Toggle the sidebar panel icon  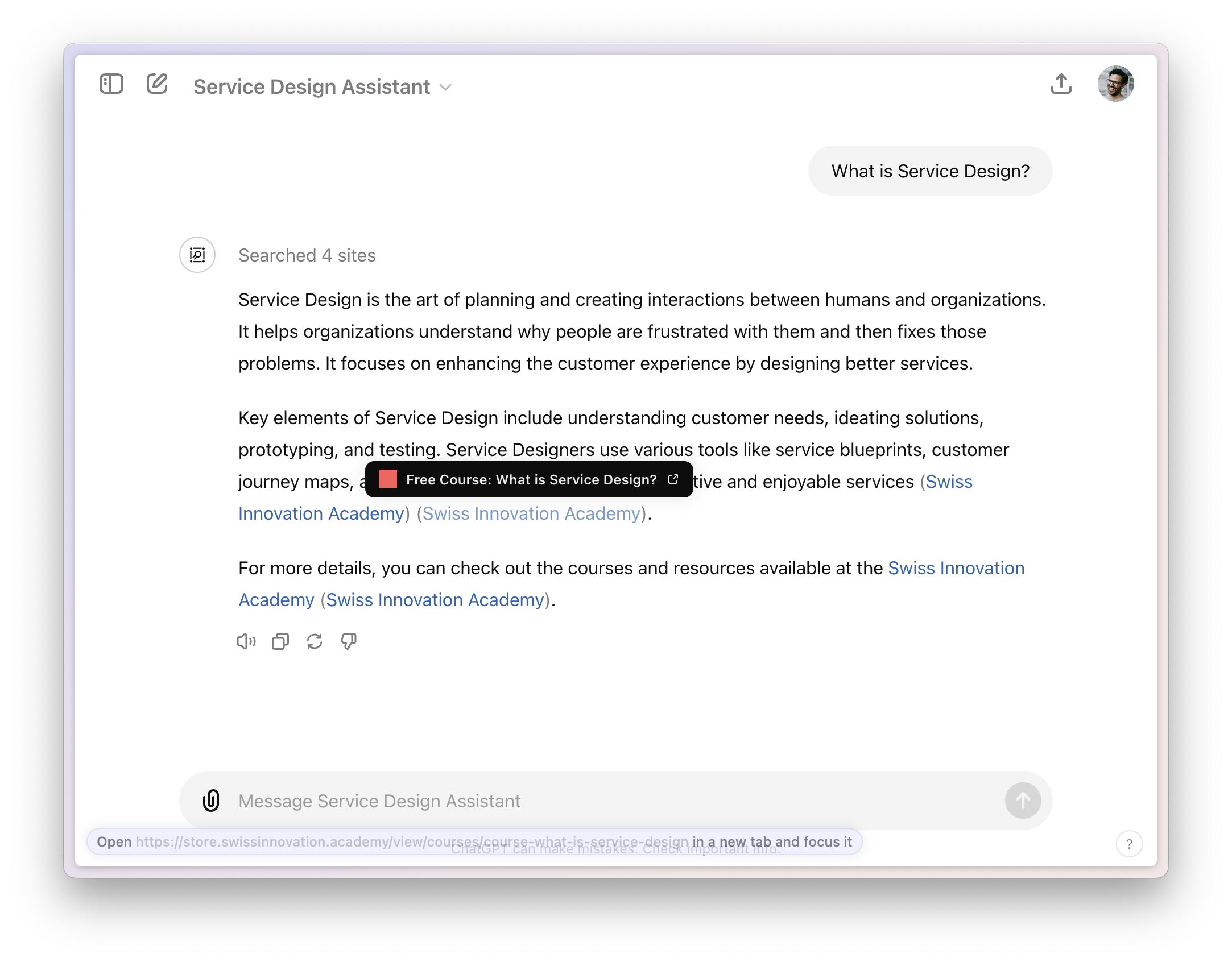[x=111, y=84]
